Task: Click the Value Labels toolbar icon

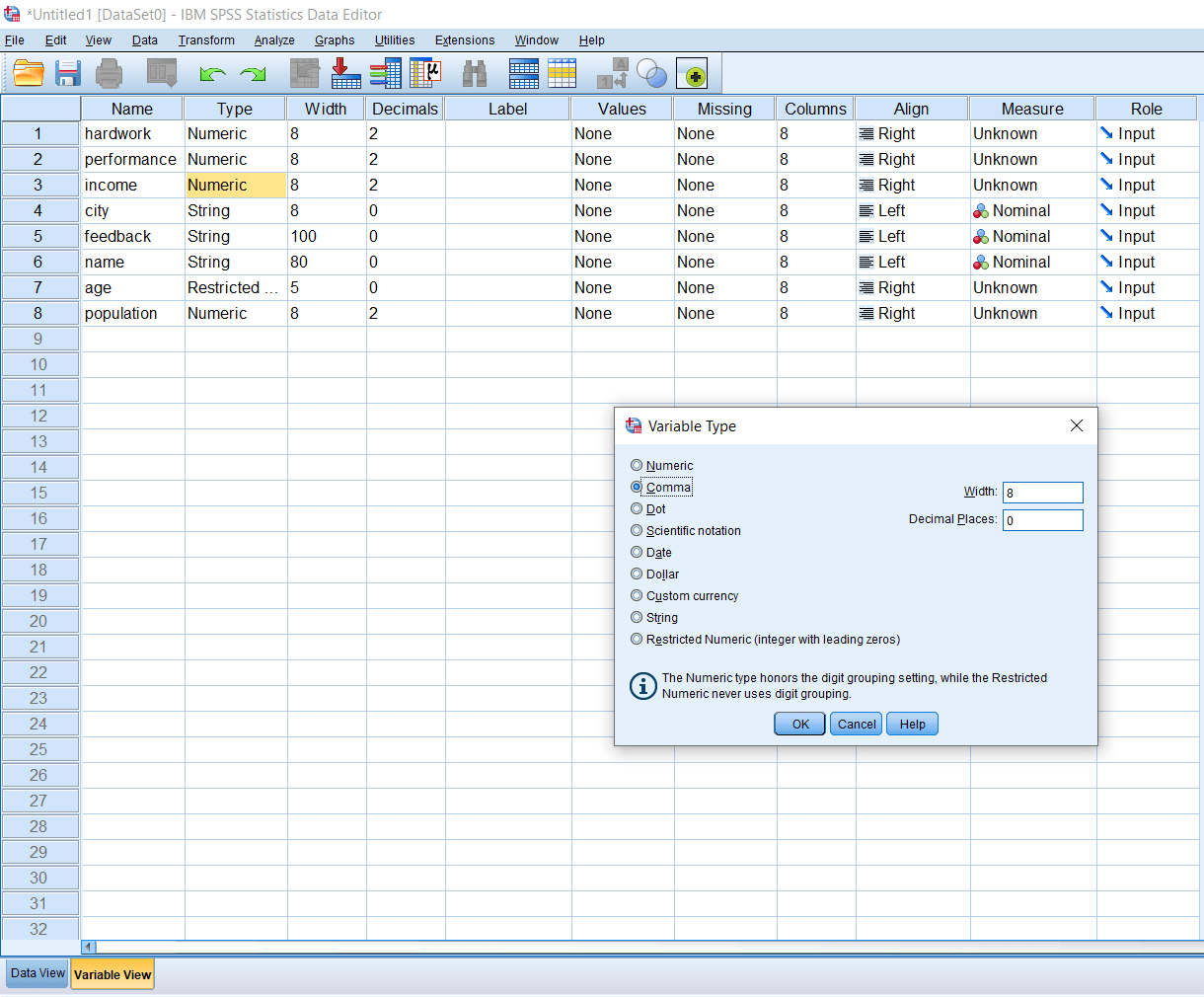Action: (x=613, y=74)
